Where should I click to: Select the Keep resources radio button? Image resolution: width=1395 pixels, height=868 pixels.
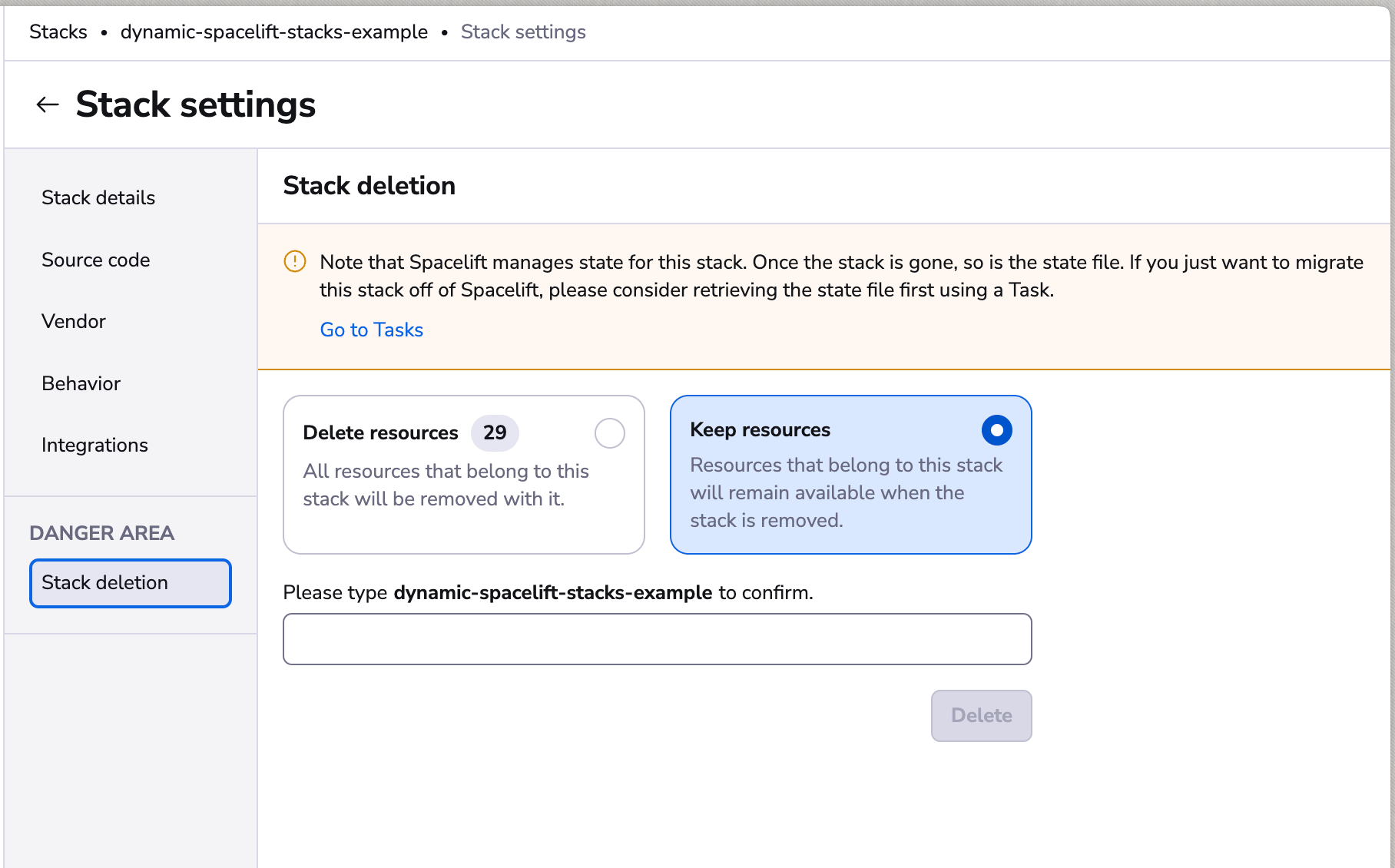[x=996, y=430]
